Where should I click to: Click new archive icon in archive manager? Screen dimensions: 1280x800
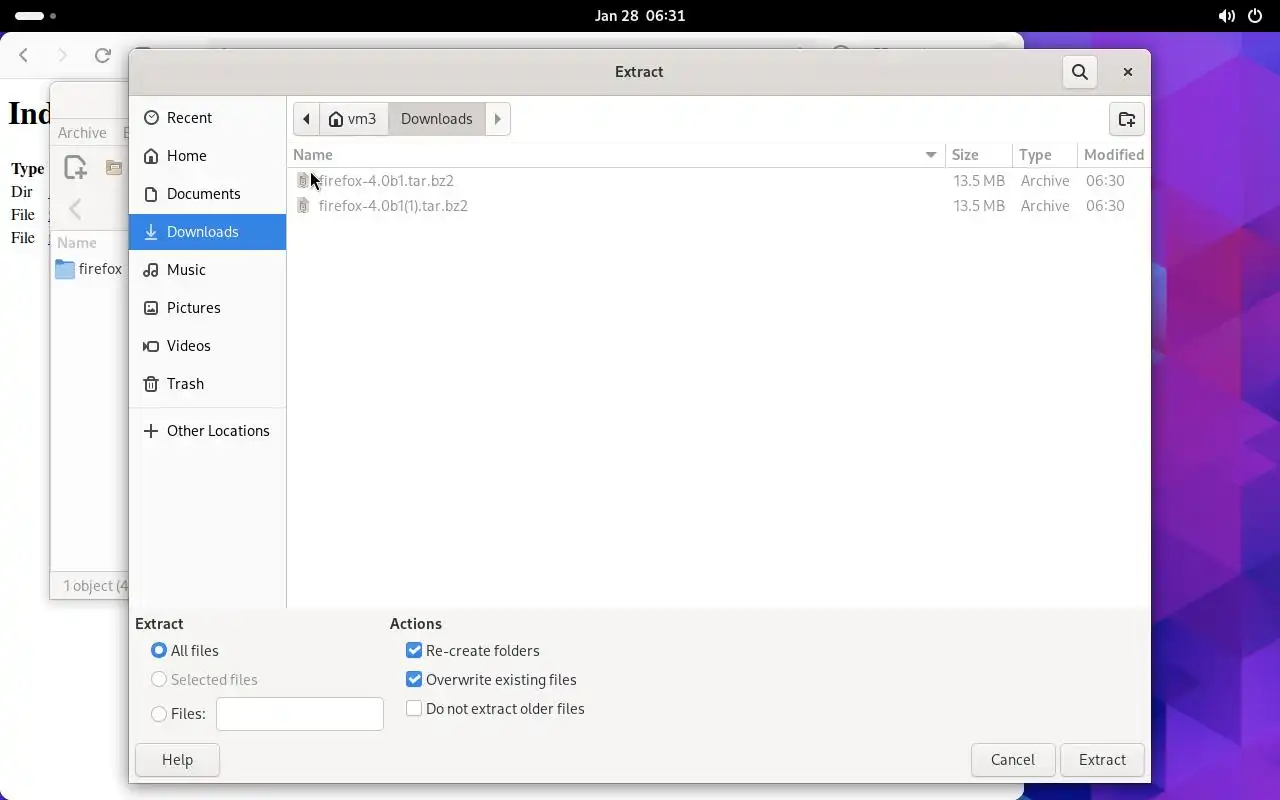coord(75,167)
